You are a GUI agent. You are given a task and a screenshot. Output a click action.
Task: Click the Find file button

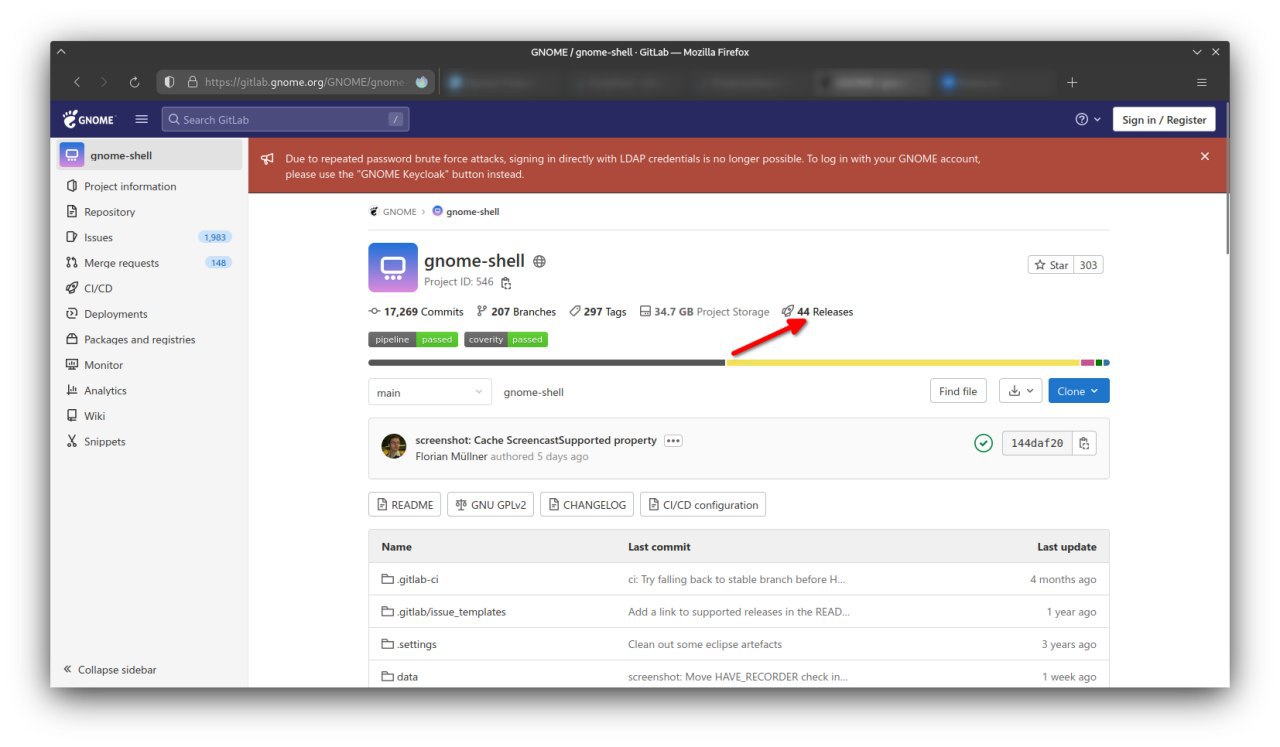click(x=958, y=391)
